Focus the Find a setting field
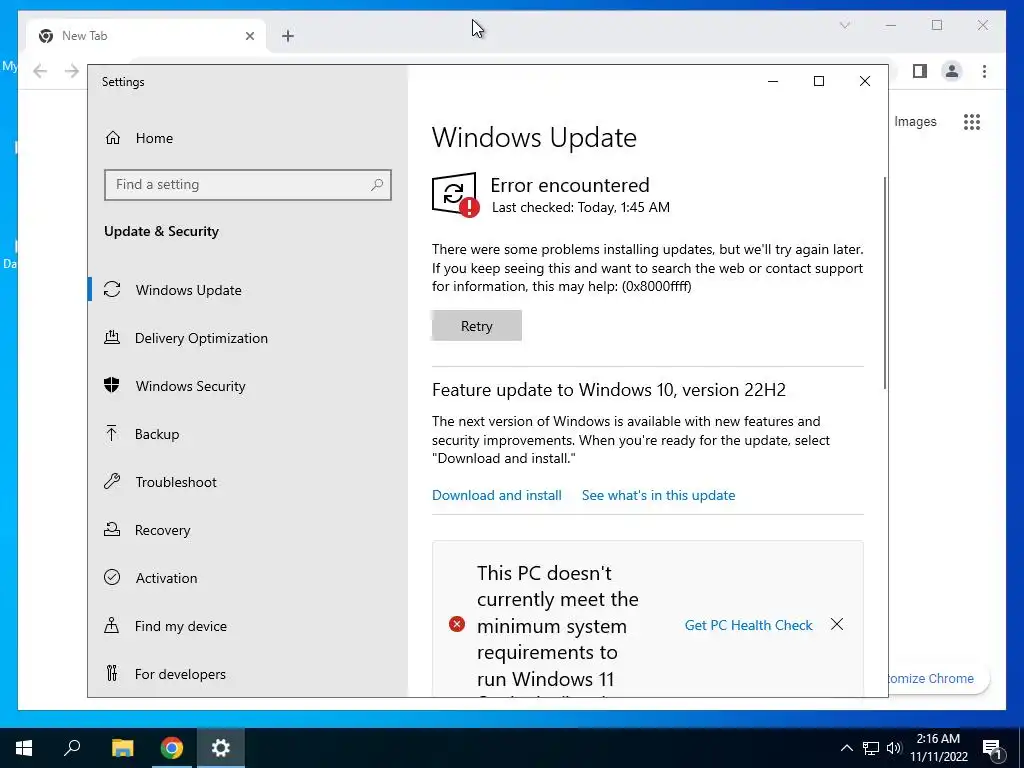Image resolution: width=1024 pixels, height=768 pixels. coord(248,185)
